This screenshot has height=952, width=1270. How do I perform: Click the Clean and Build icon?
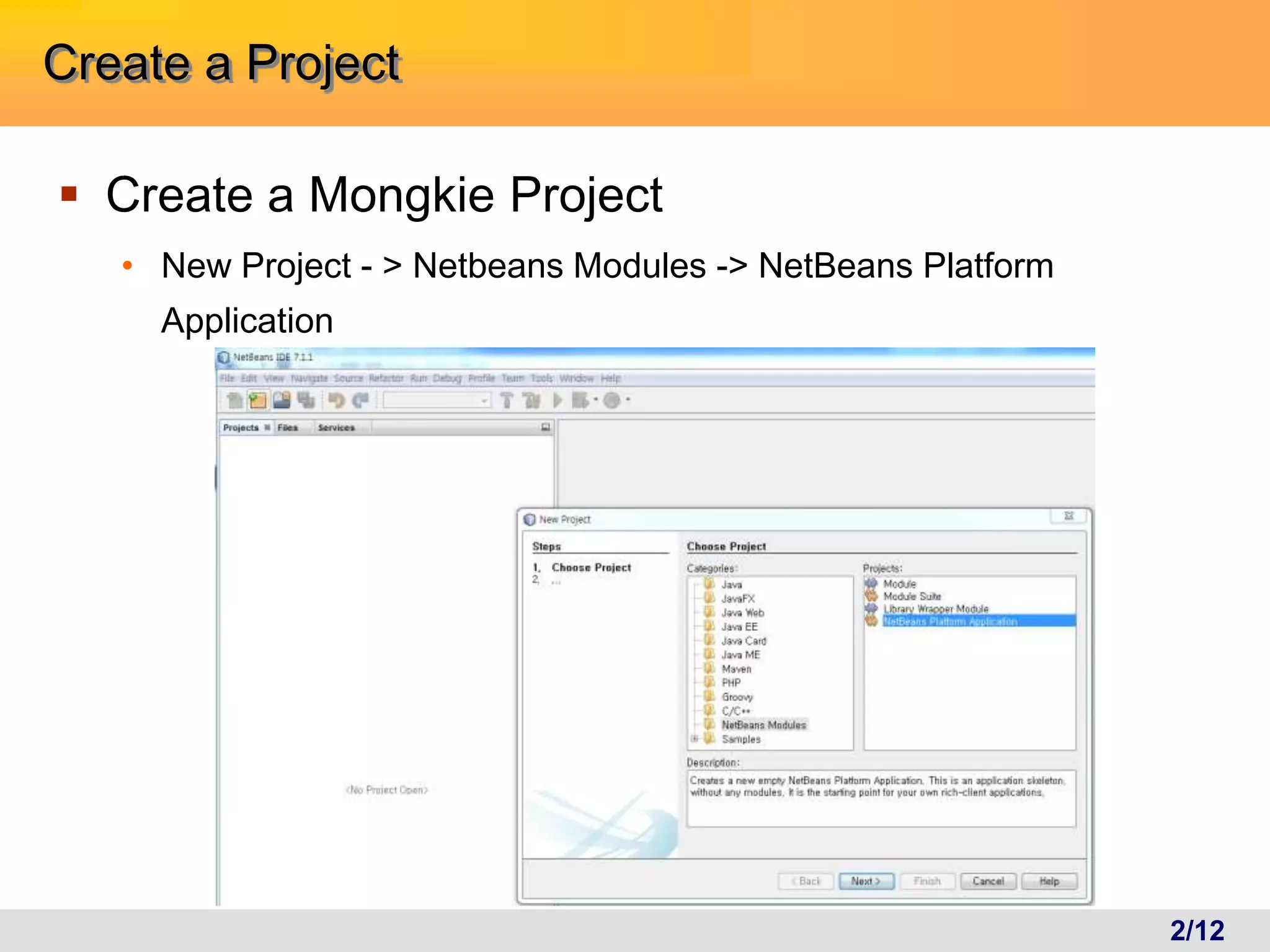[x=531, y=400]
